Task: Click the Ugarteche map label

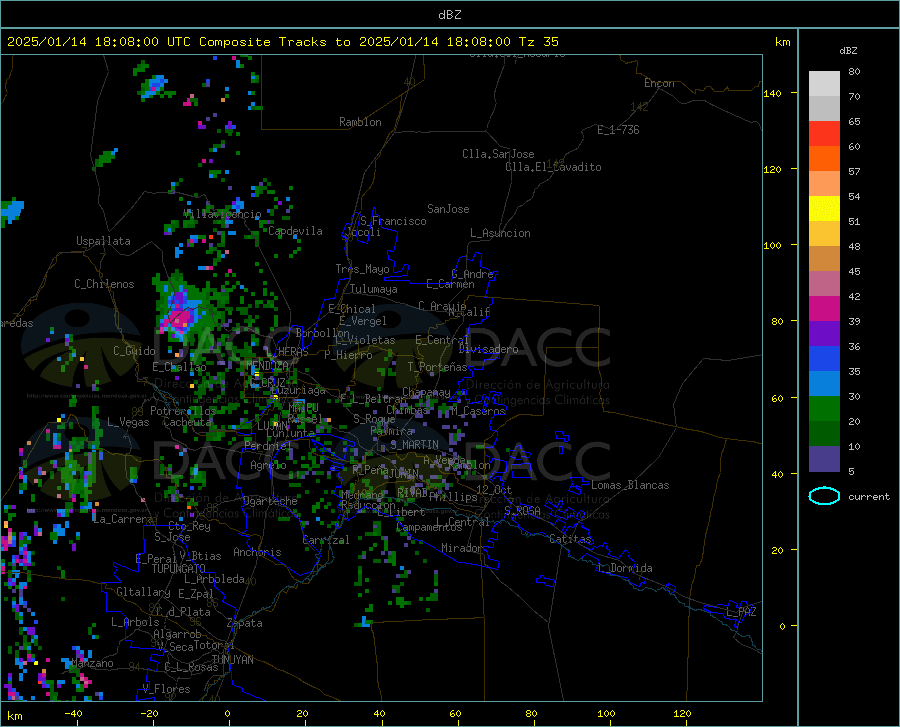Action: 270,501
